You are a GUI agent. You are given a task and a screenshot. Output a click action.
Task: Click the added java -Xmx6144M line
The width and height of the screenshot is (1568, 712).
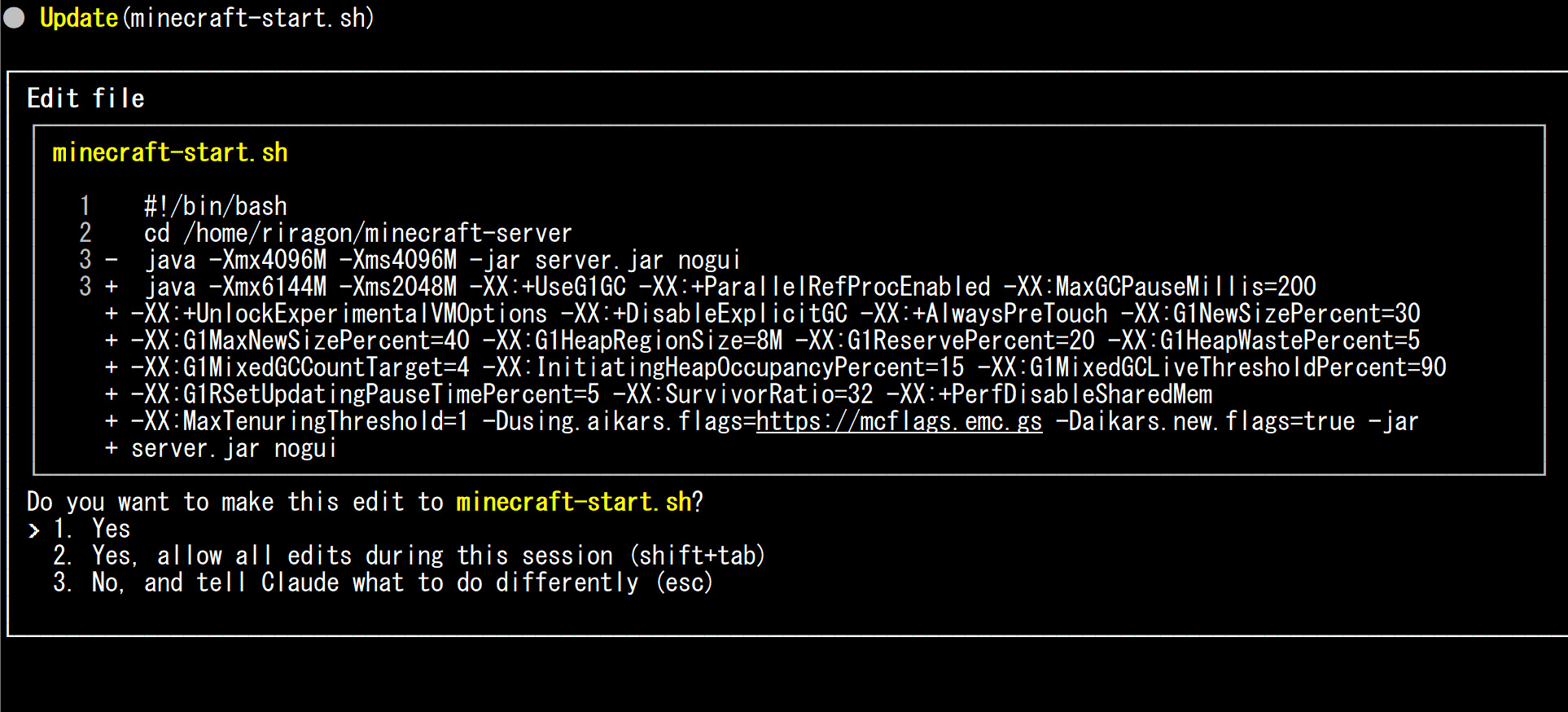729,288
